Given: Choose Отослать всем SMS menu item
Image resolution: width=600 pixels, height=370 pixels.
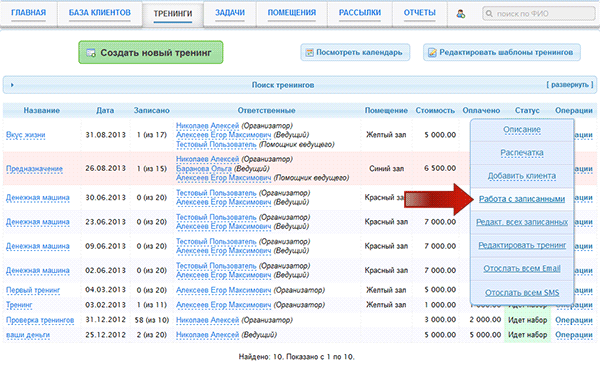Looking at the screenshot, I should [522, 293].
